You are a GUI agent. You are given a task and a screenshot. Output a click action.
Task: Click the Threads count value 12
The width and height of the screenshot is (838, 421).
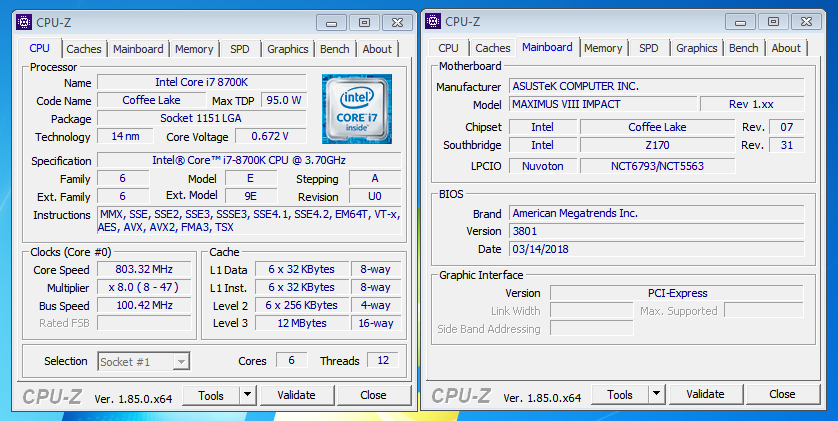(383, 361)
